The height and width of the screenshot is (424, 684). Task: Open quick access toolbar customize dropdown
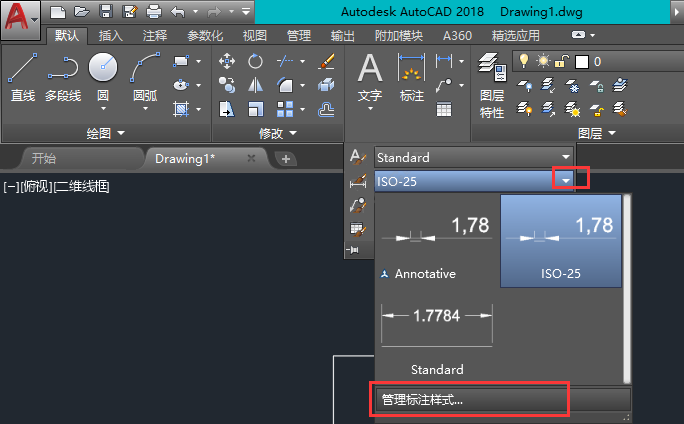[x=246, y=12]
